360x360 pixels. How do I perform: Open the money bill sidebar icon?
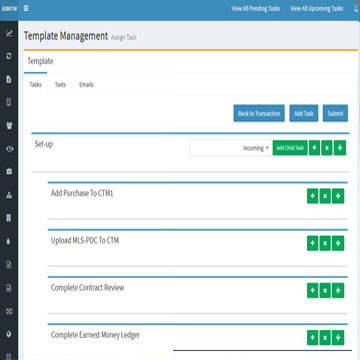click(9, 311)
